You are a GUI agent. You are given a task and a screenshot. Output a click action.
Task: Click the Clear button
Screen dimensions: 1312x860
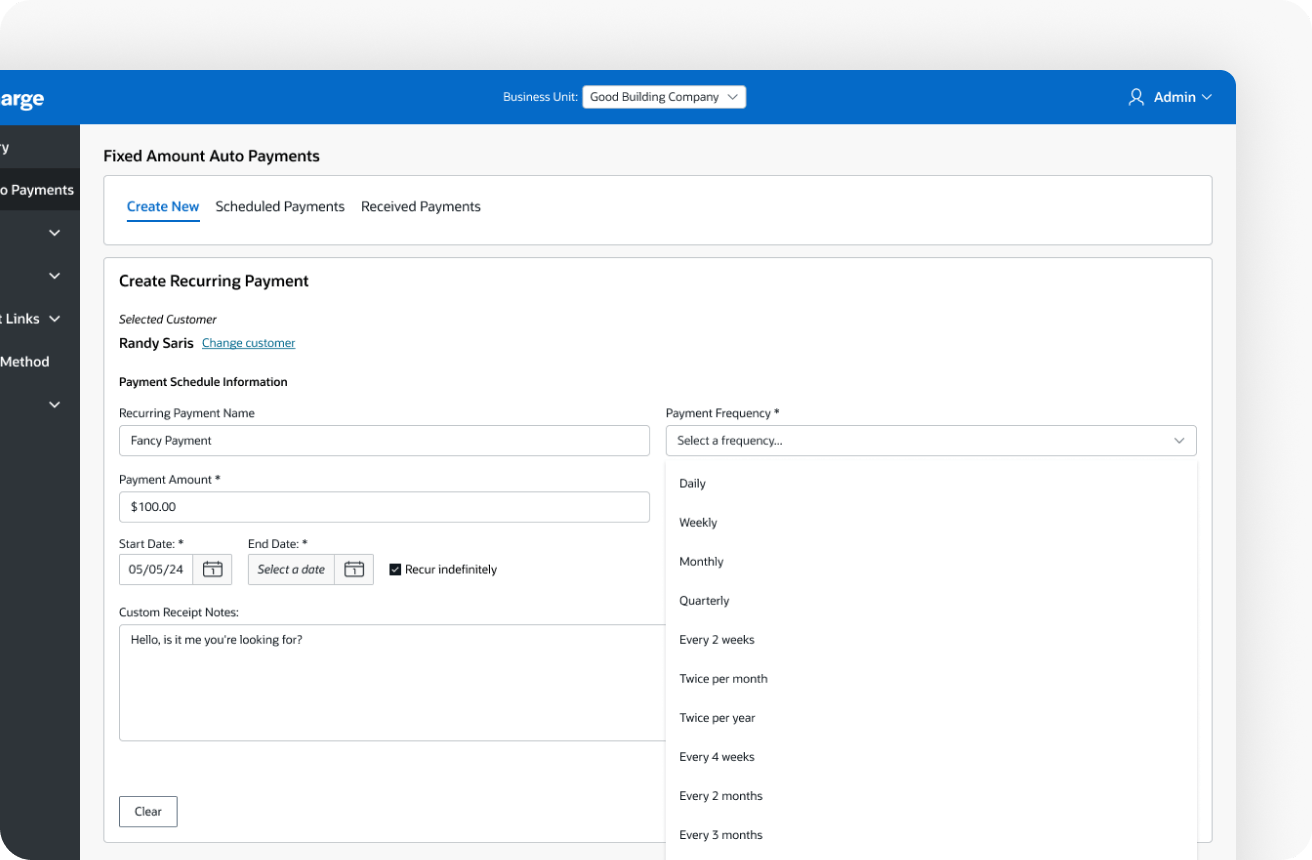148,812
